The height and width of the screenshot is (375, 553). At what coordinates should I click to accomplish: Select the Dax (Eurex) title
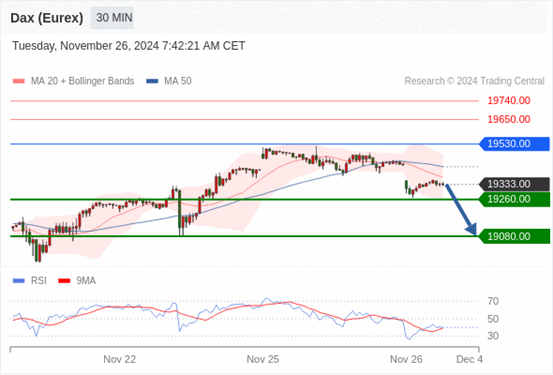47,18
